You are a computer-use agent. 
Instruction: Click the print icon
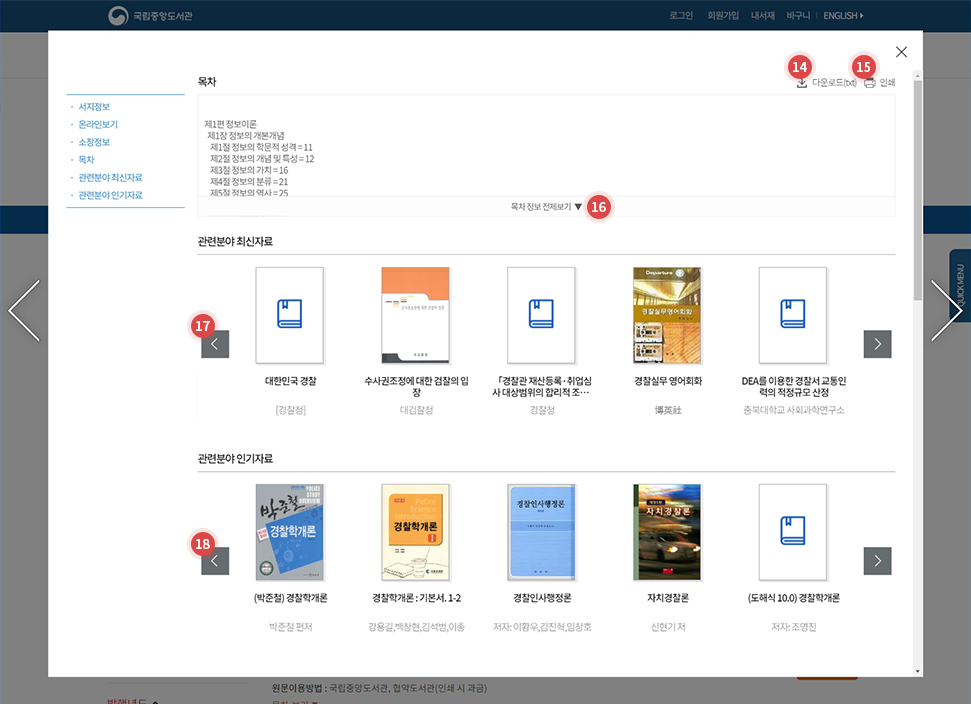click(x=869, y=83)
